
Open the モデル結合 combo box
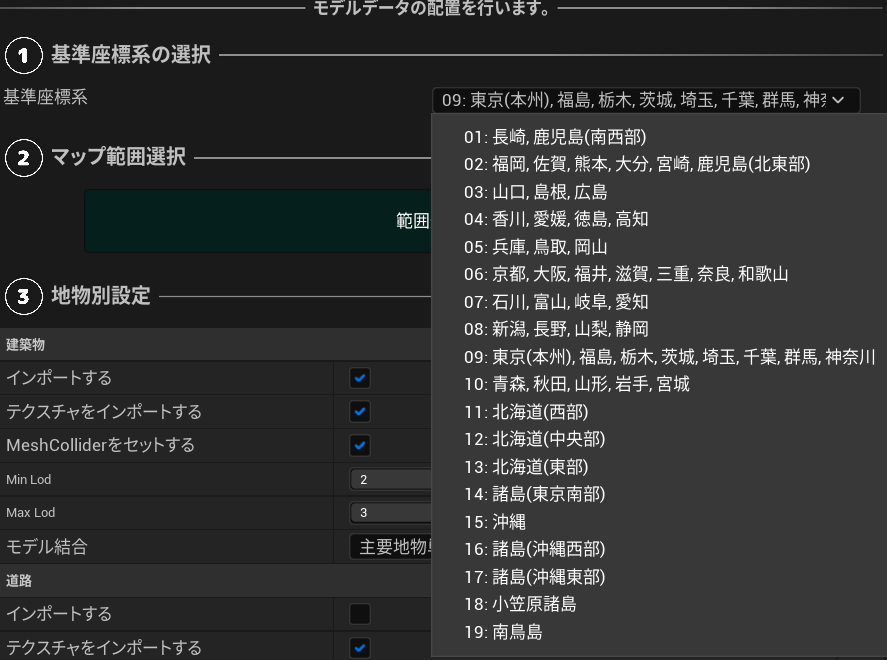click(391, 547)
